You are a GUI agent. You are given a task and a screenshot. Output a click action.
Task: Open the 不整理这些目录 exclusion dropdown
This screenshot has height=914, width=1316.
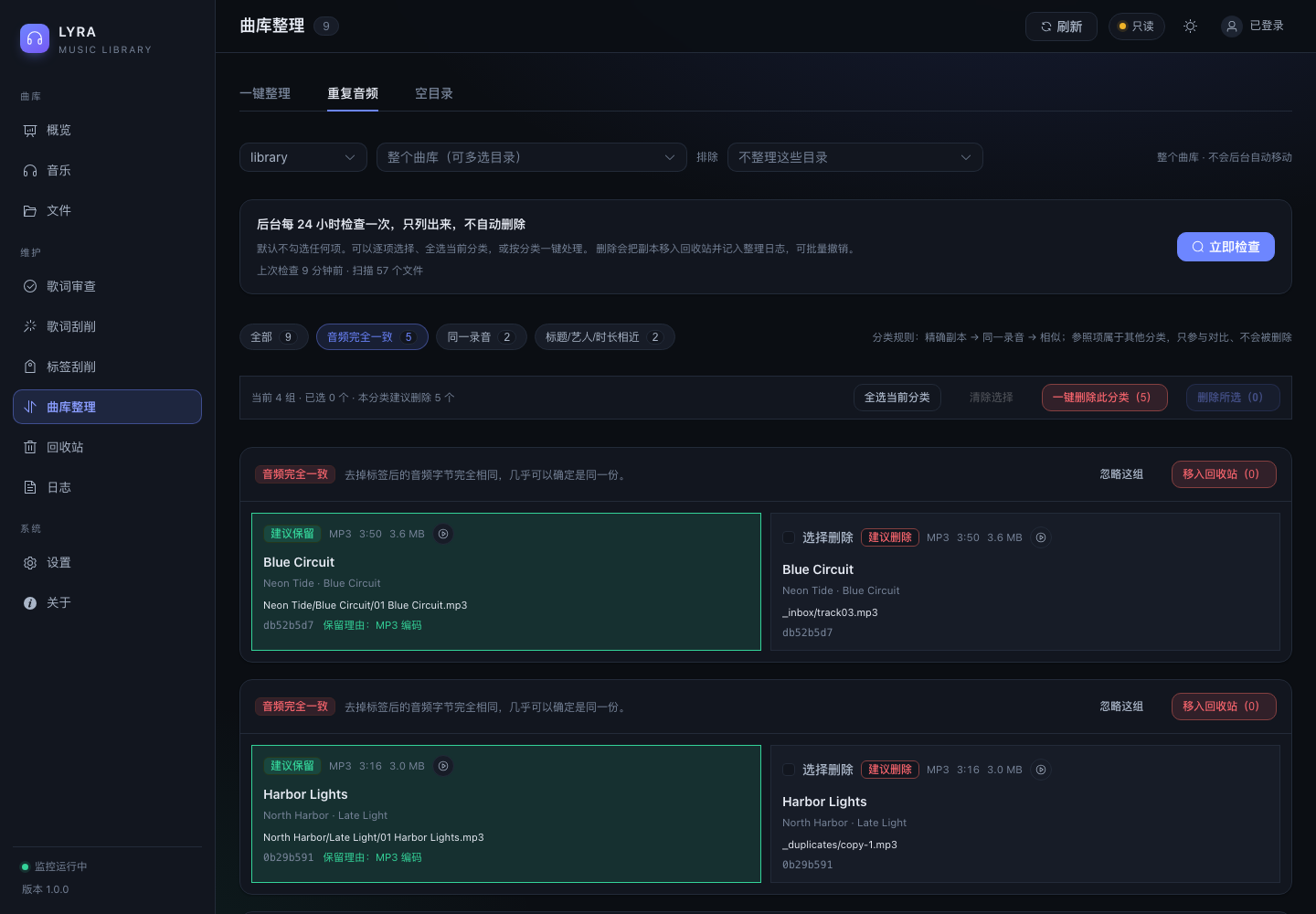854,157
